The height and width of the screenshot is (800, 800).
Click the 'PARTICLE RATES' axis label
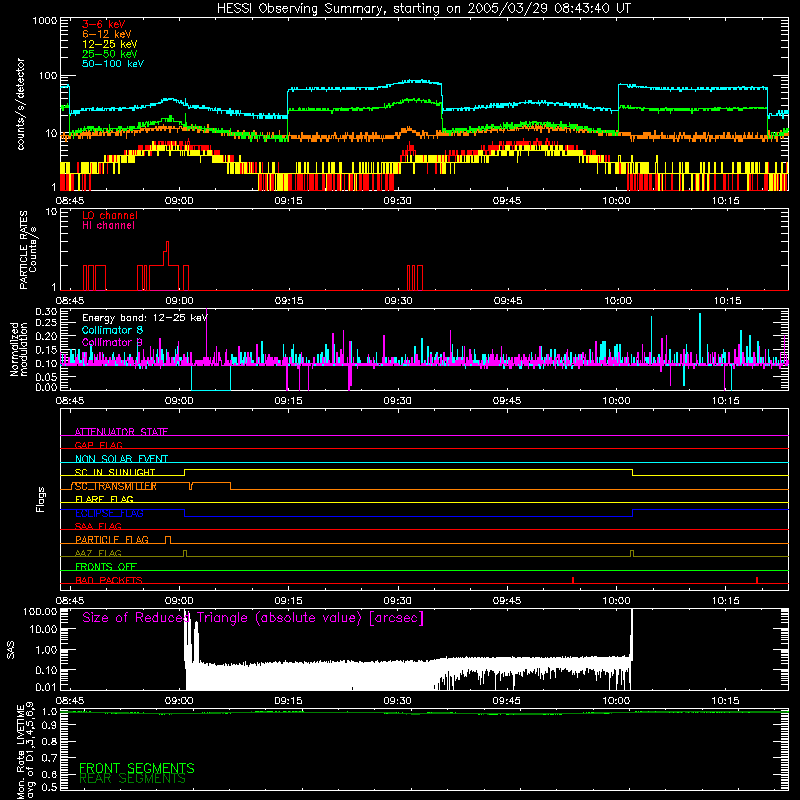[x=23, y=250]
